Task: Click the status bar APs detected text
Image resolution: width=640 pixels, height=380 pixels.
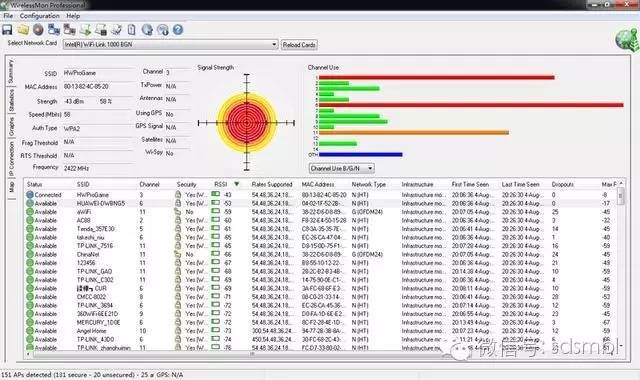Action: (91, 375)
